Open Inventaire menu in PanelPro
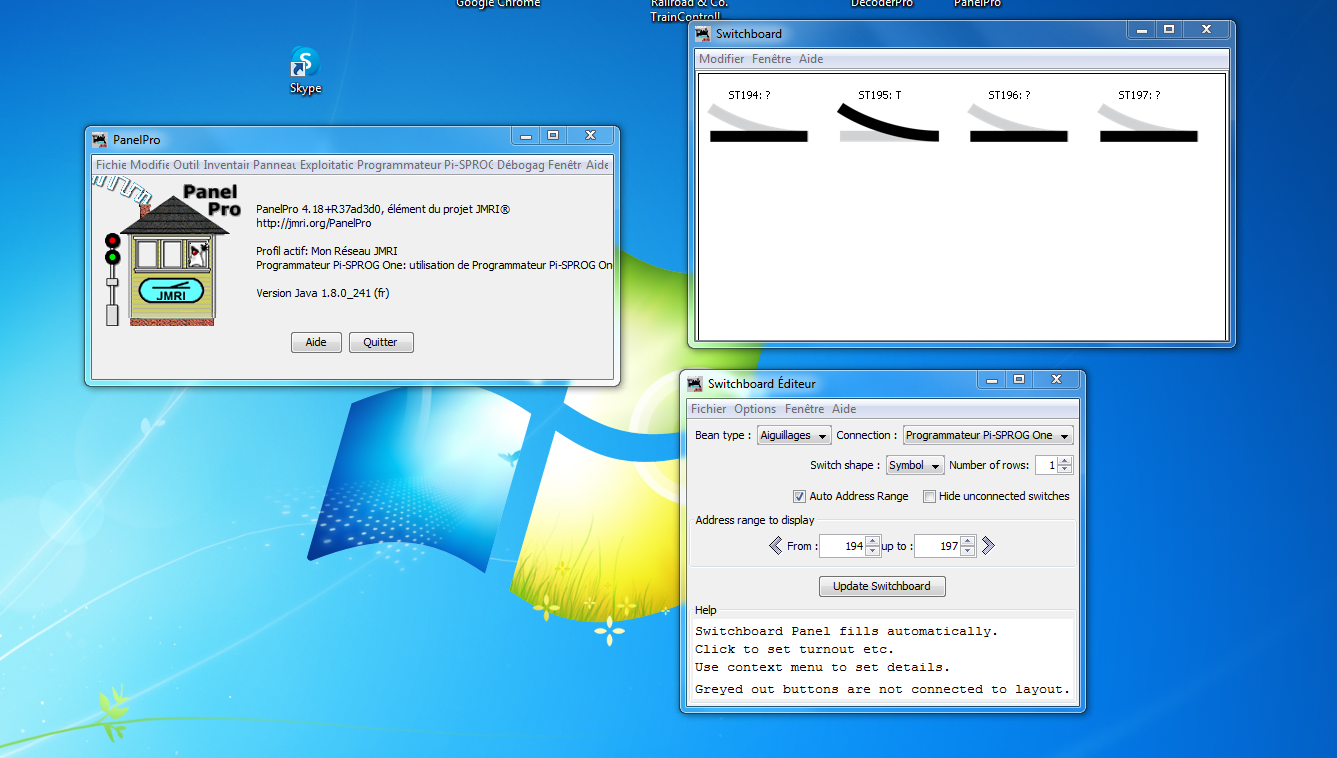 click(226, 164)
